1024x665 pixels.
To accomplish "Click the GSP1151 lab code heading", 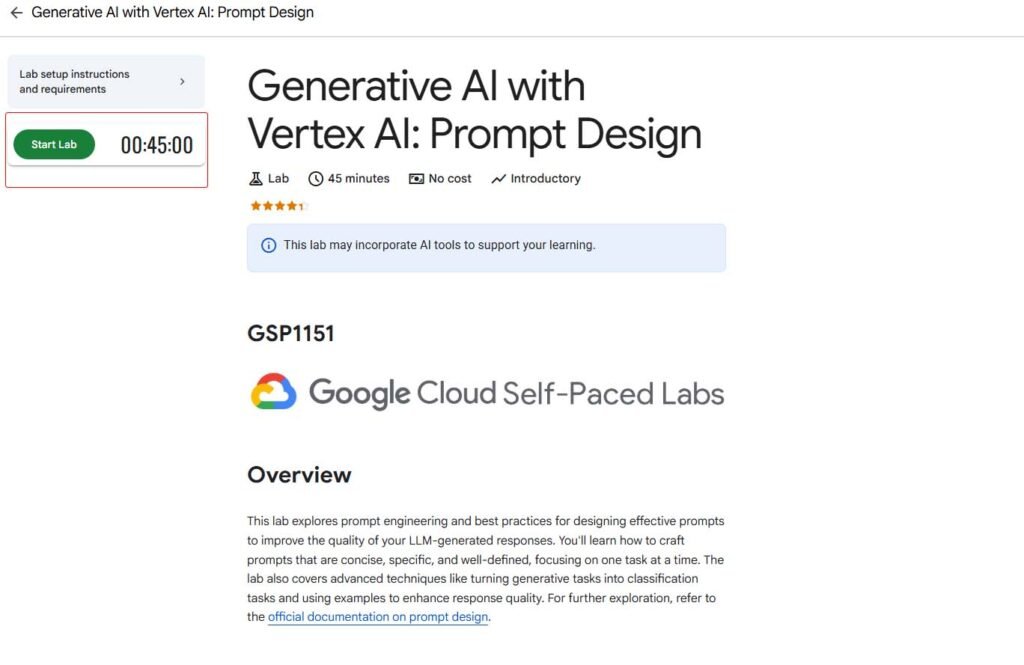I will click(x=291, y=334).
